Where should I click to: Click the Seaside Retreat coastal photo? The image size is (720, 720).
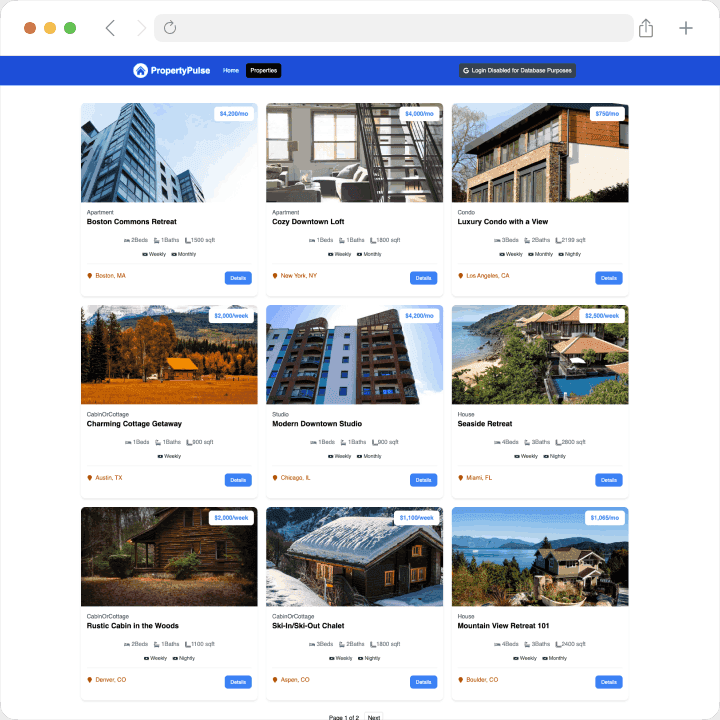540,354
